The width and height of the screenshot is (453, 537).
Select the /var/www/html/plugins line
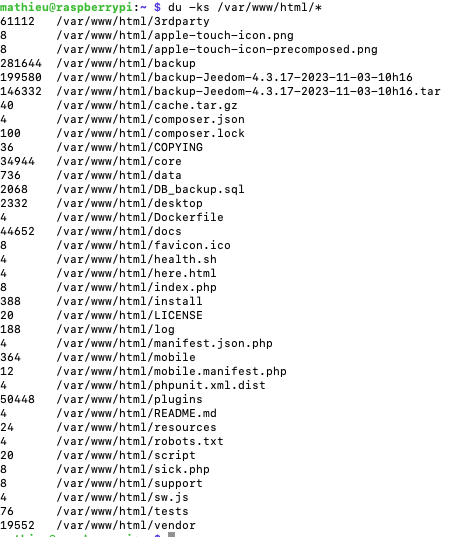coord(101,399)
